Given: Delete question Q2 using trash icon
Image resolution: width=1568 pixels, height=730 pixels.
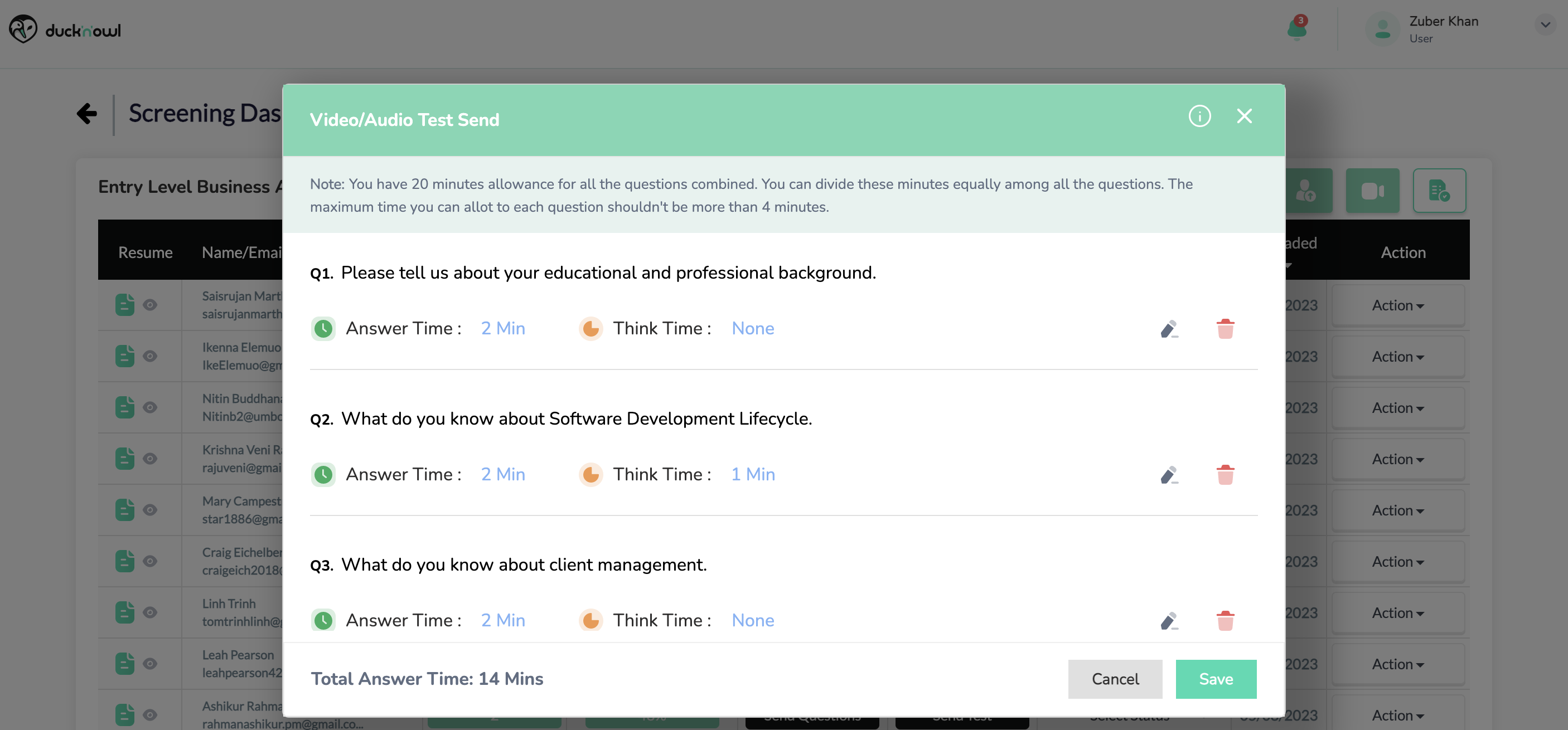Looking at the screenshot, I should click(1225, 475).
